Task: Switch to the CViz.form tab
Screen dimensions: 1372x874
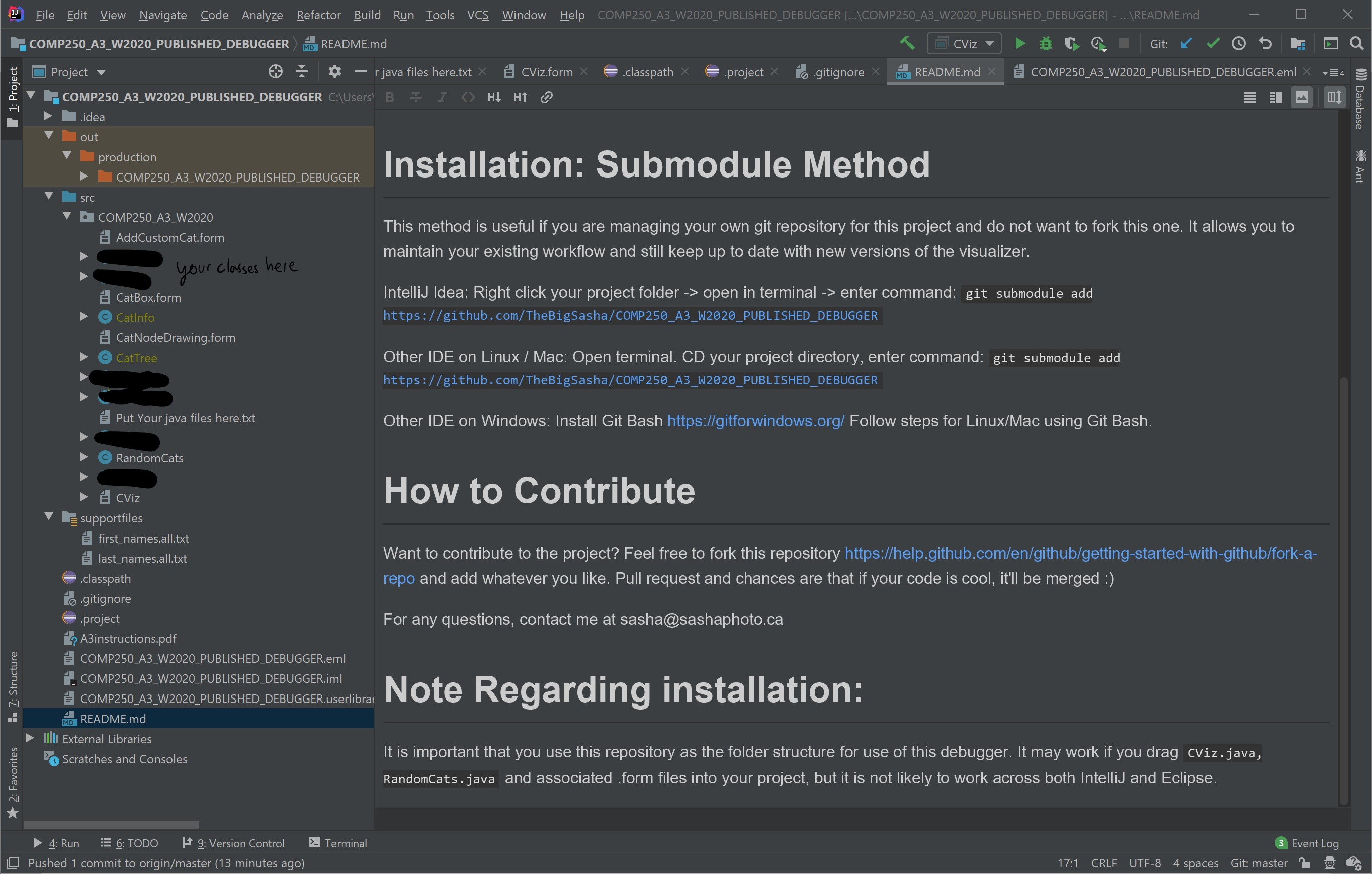Action: coord(546,72)
